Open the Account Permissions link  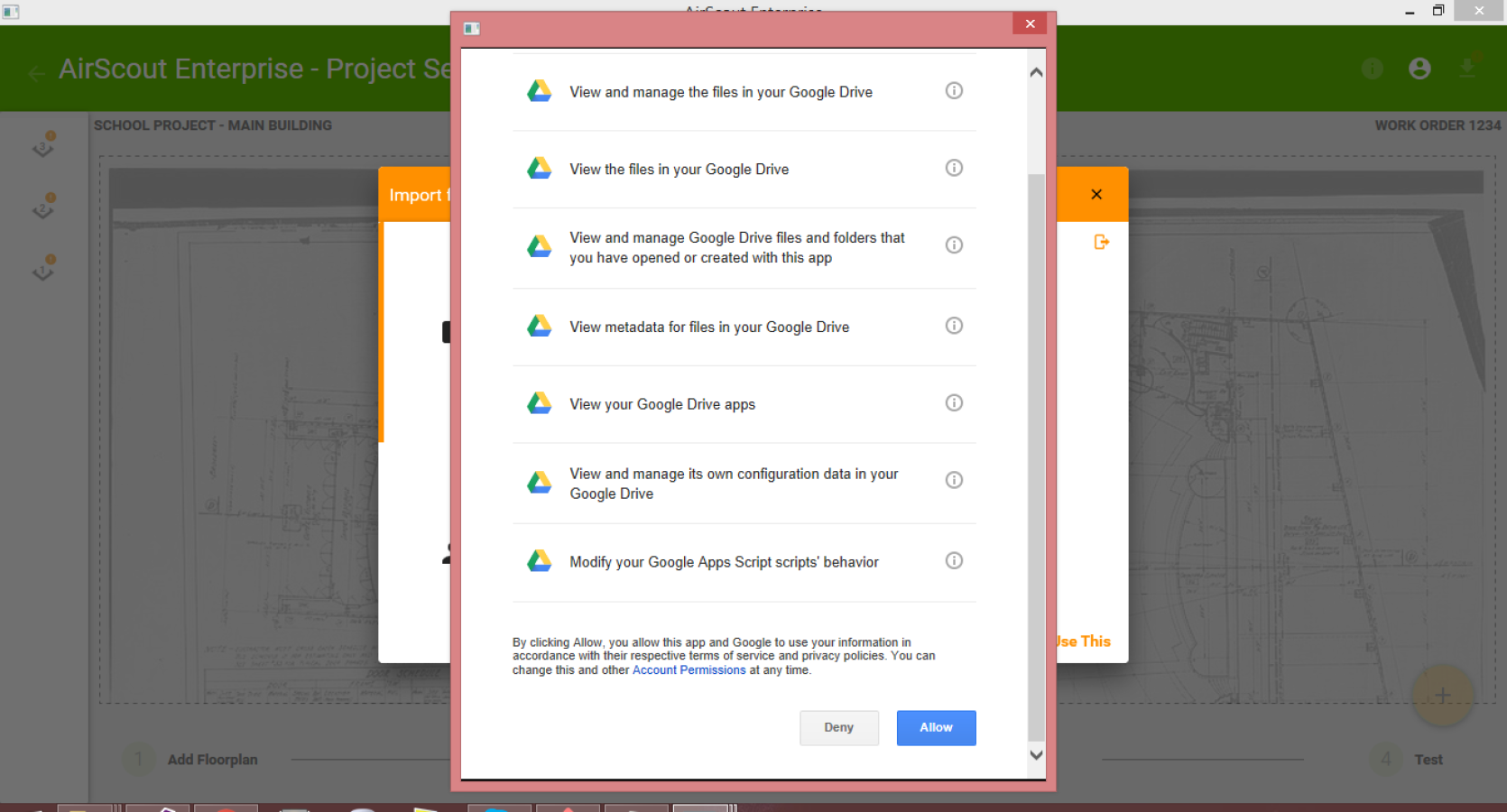tap(689, 670)
